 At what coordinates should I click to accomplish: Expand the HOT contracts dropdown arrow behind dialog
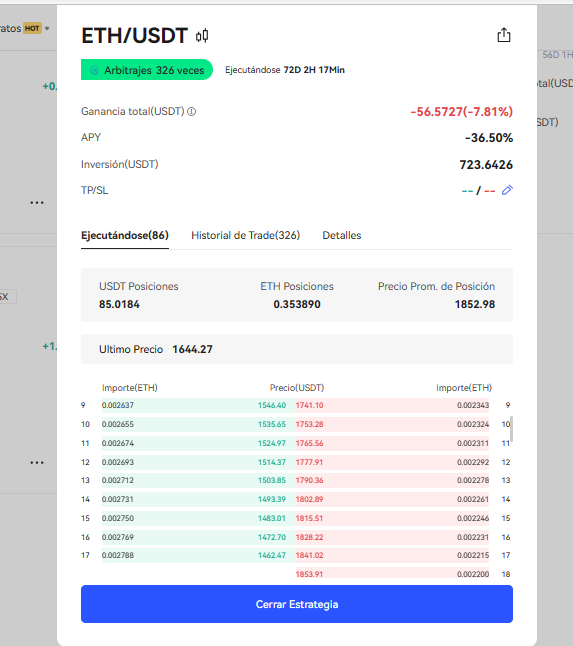pyautogui.click(x=47, y=28)
